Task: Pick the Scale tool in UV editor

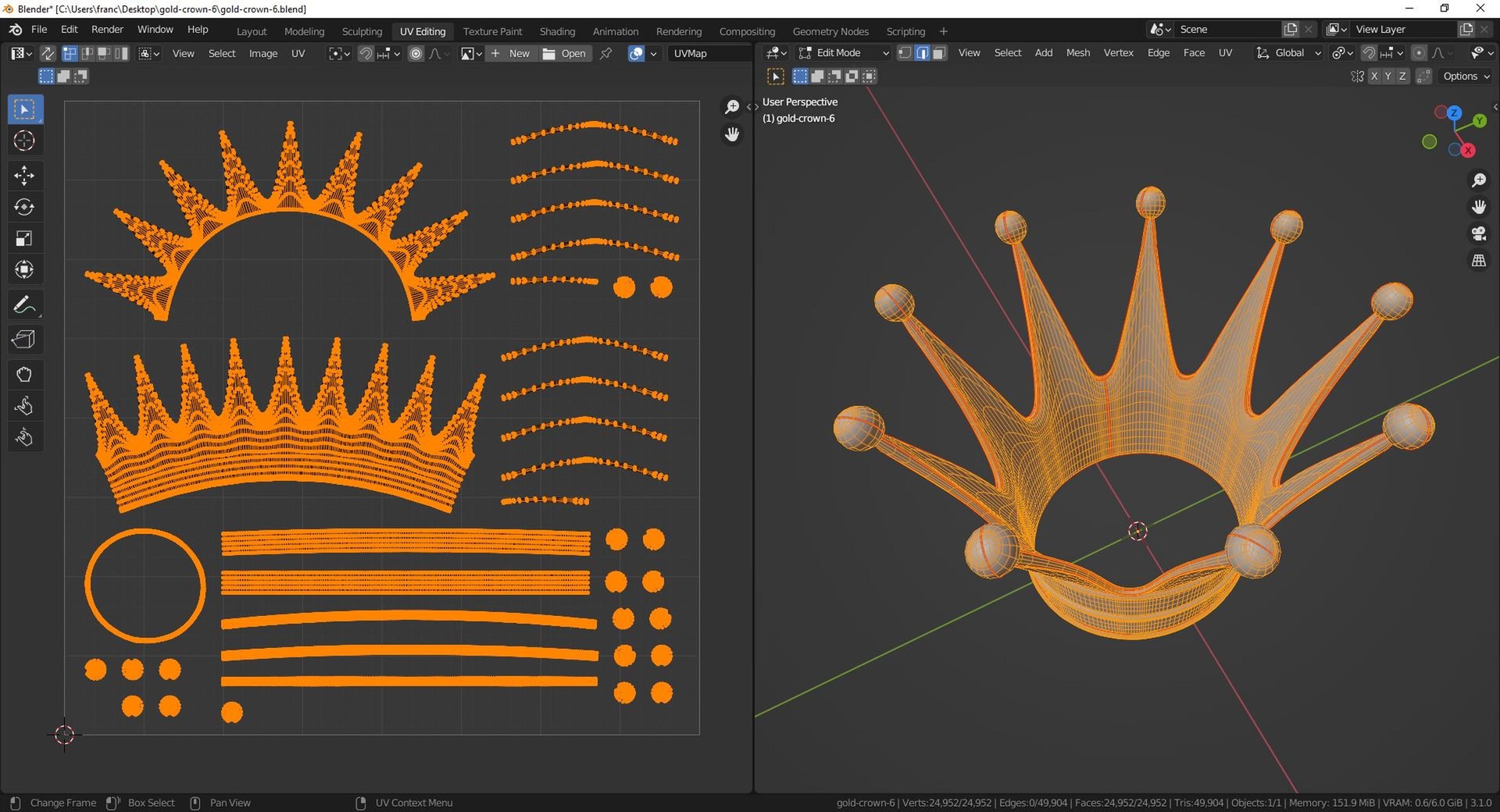Action: 24,238
